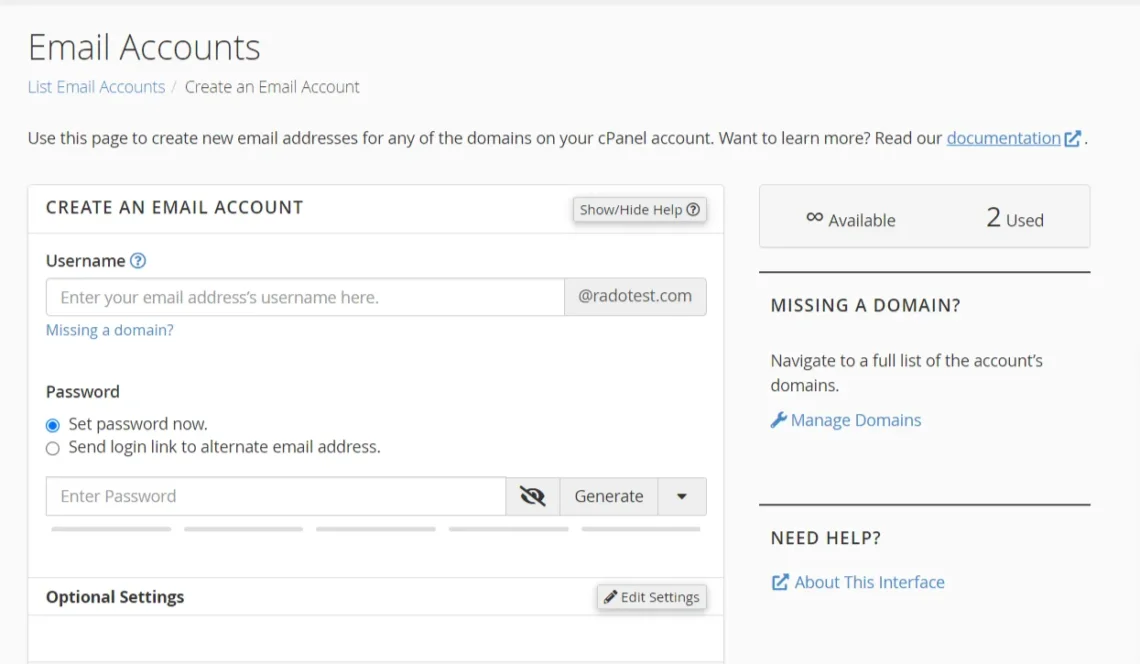
Task: Open Manage Domains
Action: (854, 420)
